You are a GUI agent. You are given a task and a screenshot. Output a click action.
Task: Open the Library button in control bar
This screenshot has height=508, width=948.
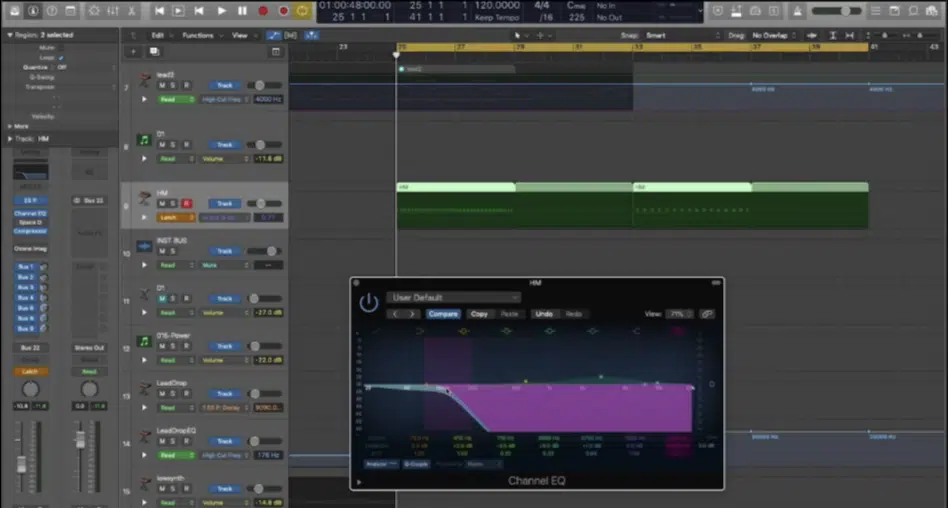(15, 11)
